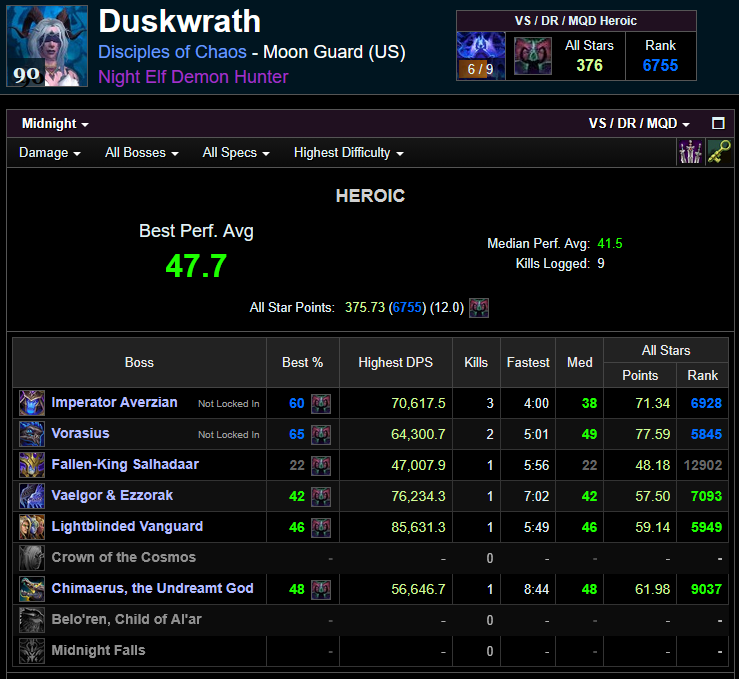Click the Best Perf. Avg value 47.7
This screenshot has height=679, width=739.
(196, 266)
